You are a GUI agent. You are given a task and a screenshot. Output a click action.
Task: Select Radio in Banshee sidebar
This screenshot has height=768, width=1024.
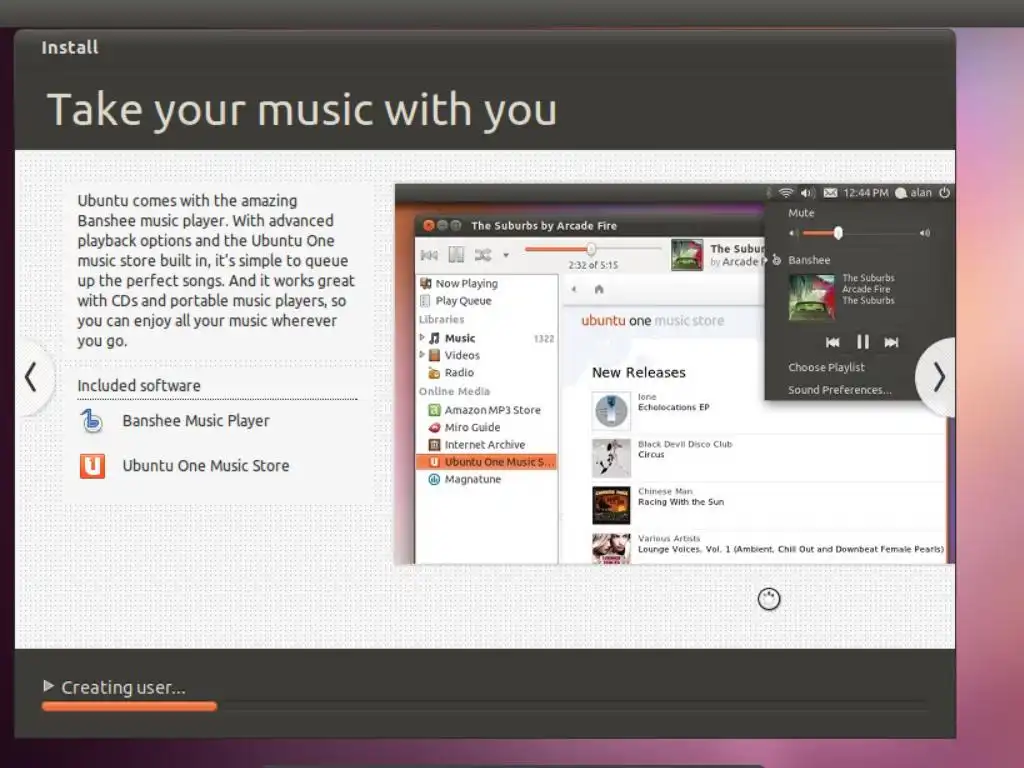[x=459, y=373]
